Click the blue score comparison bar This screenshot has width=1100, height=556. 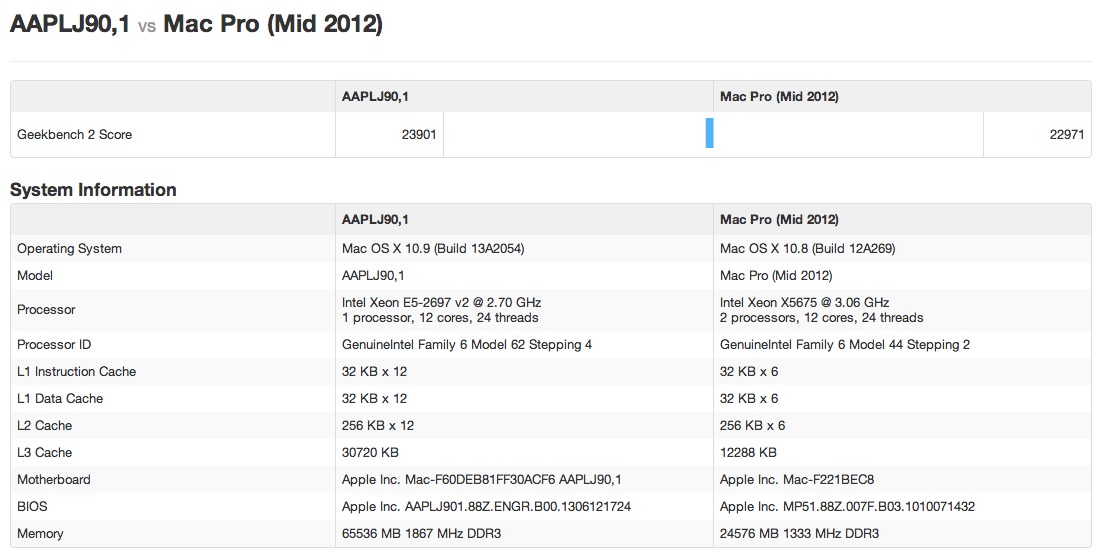coord(709,133)
